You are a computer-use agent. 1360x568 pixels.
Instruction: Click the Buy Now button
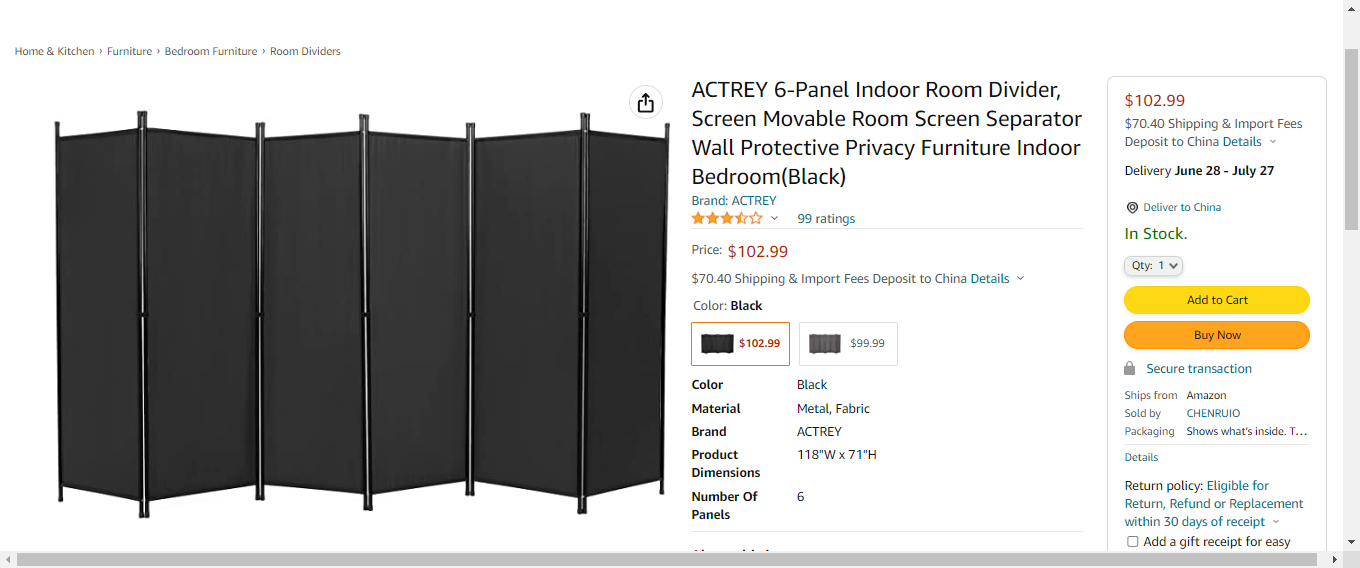tap(1216, 335)
